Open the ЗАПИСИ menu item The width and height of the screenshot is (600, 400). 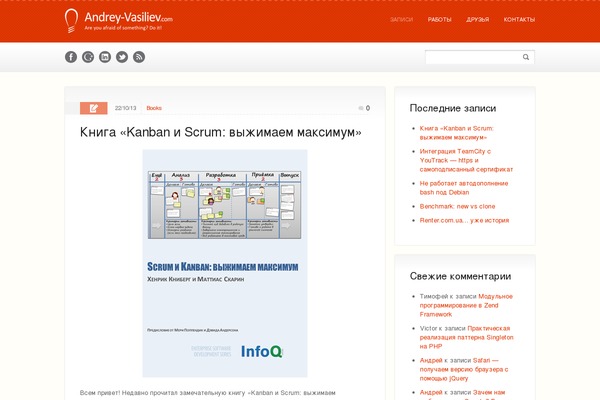click(401, 20)
